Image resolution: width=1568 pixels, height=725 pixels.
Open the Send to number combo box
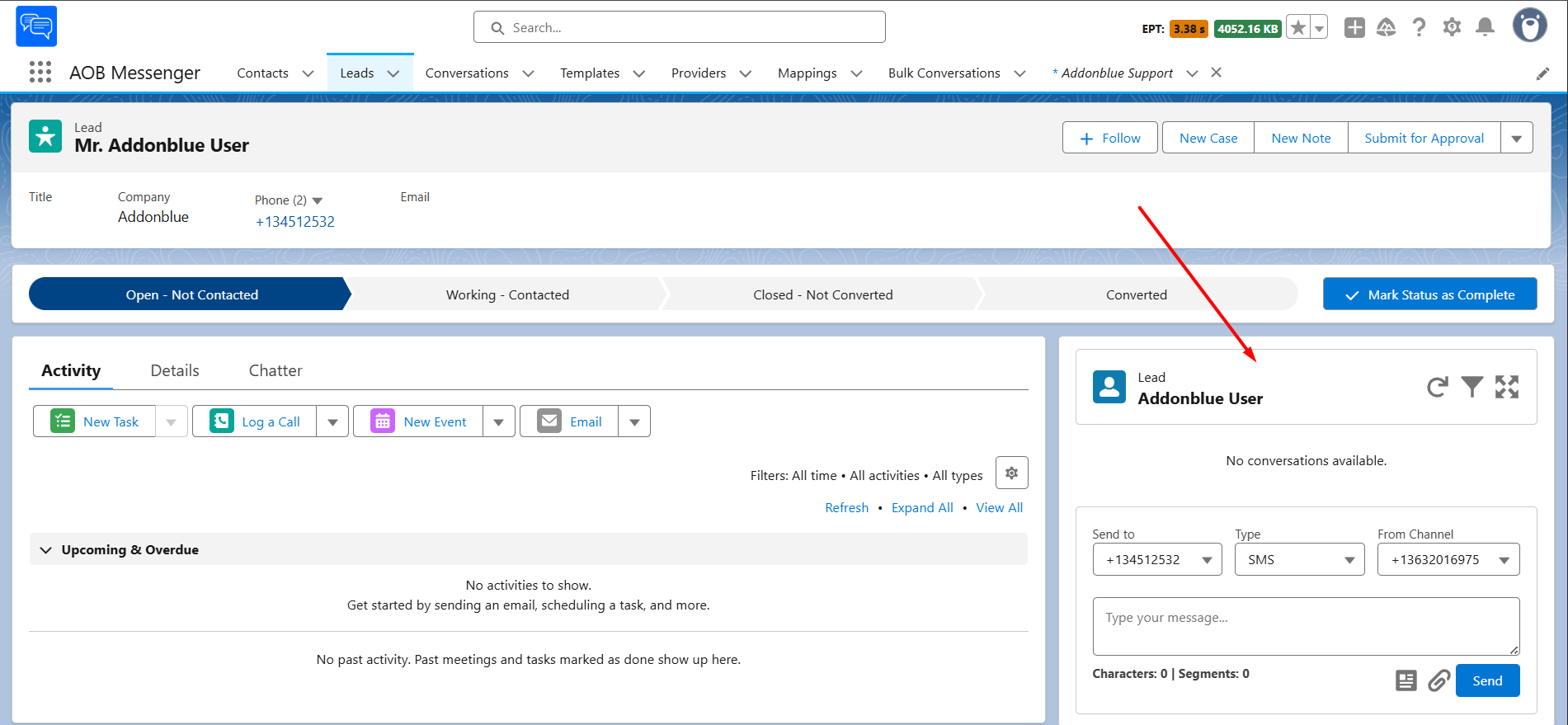[1157, 559]
